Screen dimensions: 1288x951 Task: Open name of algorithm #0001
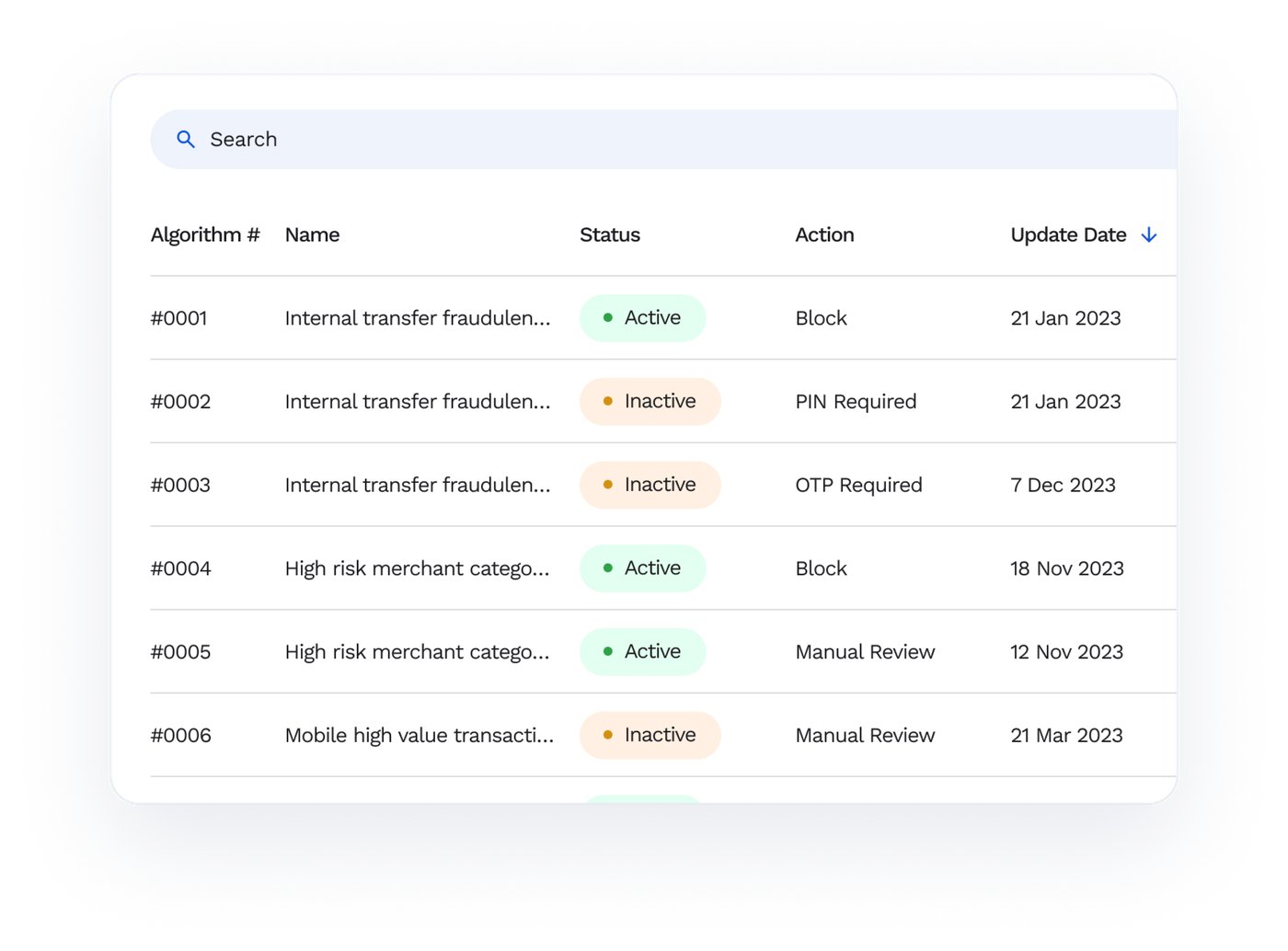click(418, 318)
